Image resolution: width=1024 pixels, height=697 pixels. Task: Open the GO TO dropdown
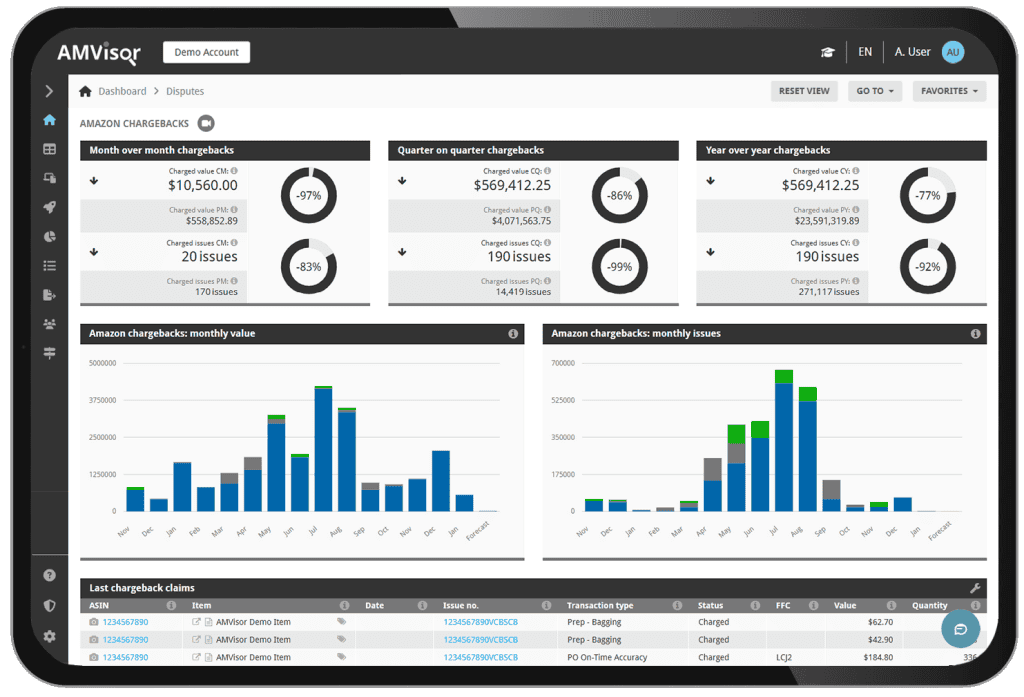[x=875, y=91]
